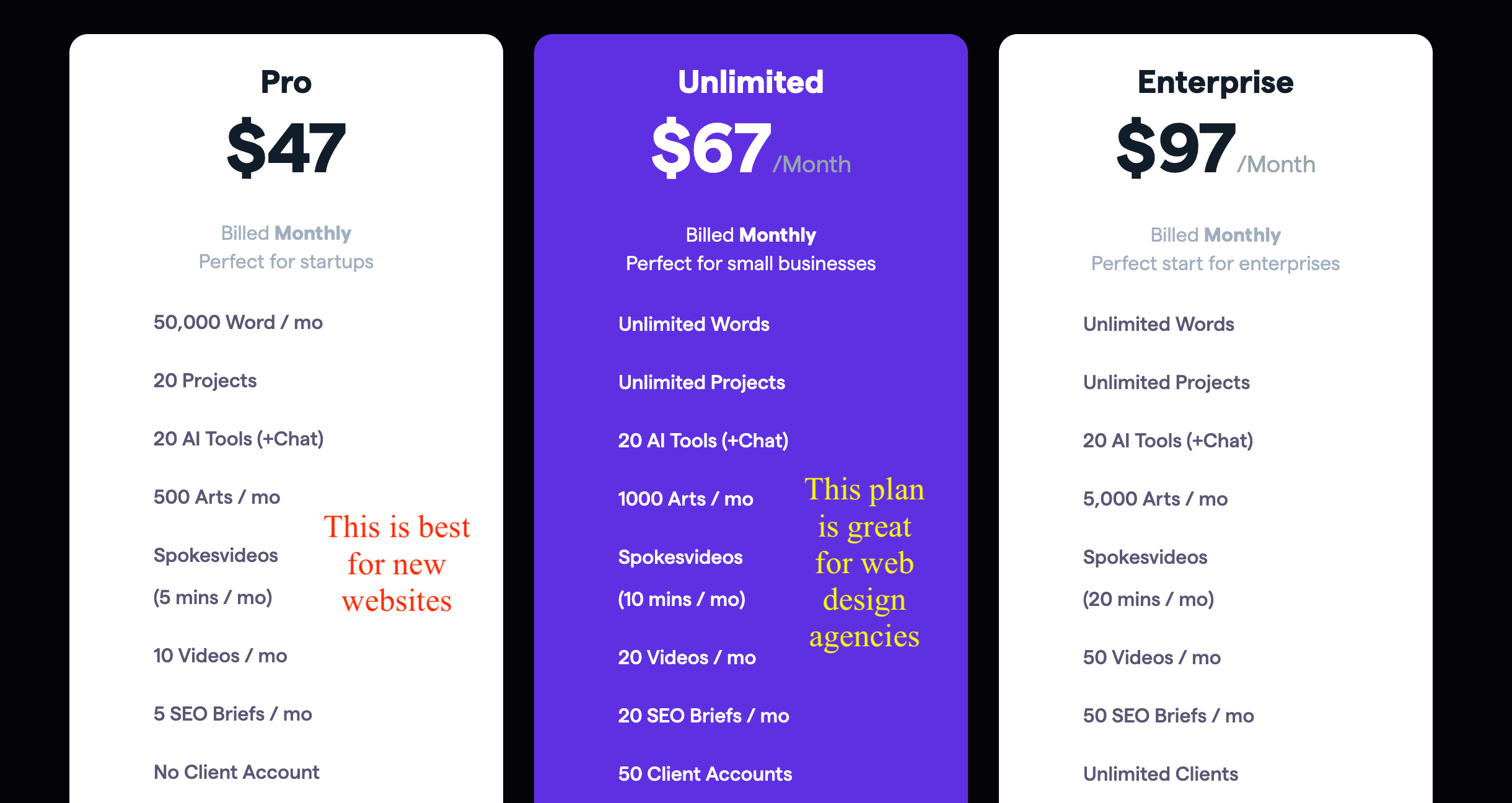
Task: Click the Pro plan title
Action: (286, 82)
